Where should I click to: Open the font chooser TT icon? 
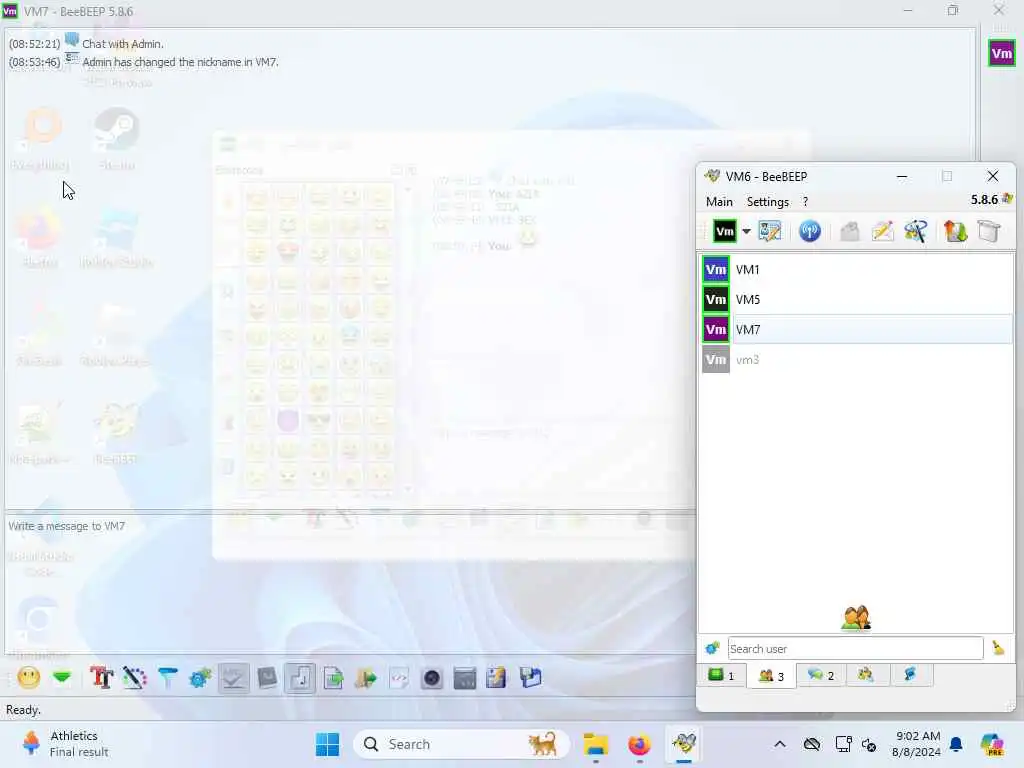coord(101,678)
